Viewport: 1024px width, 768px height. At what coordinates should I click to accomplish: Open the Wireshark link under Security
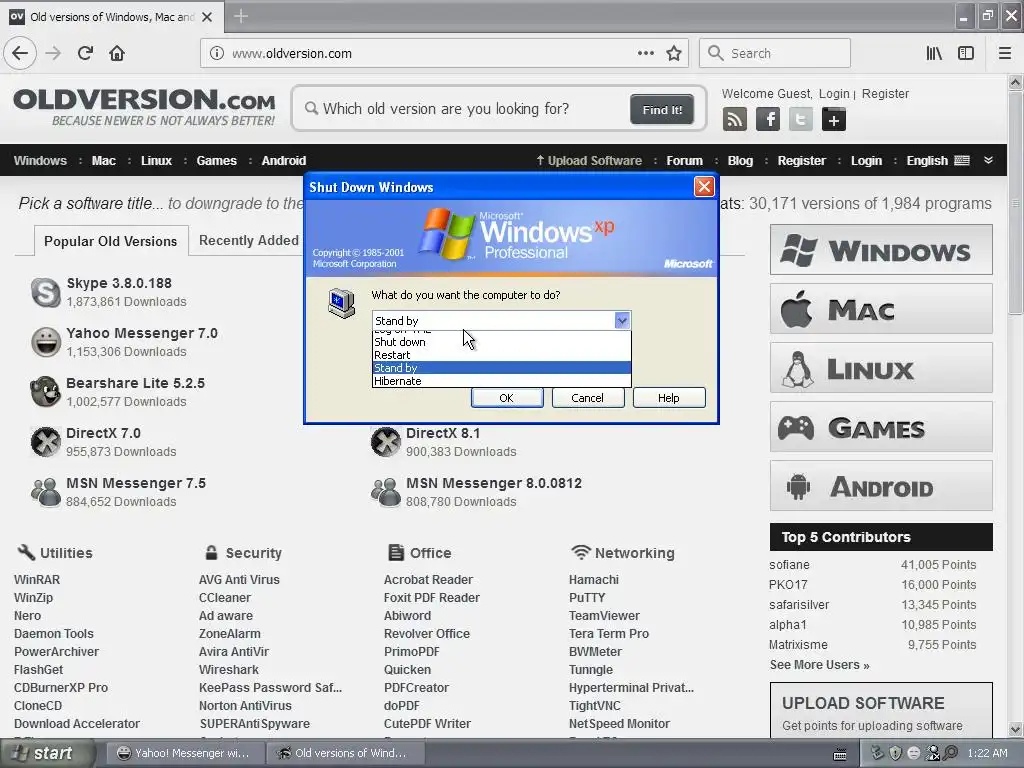click(x=229, y=669)
